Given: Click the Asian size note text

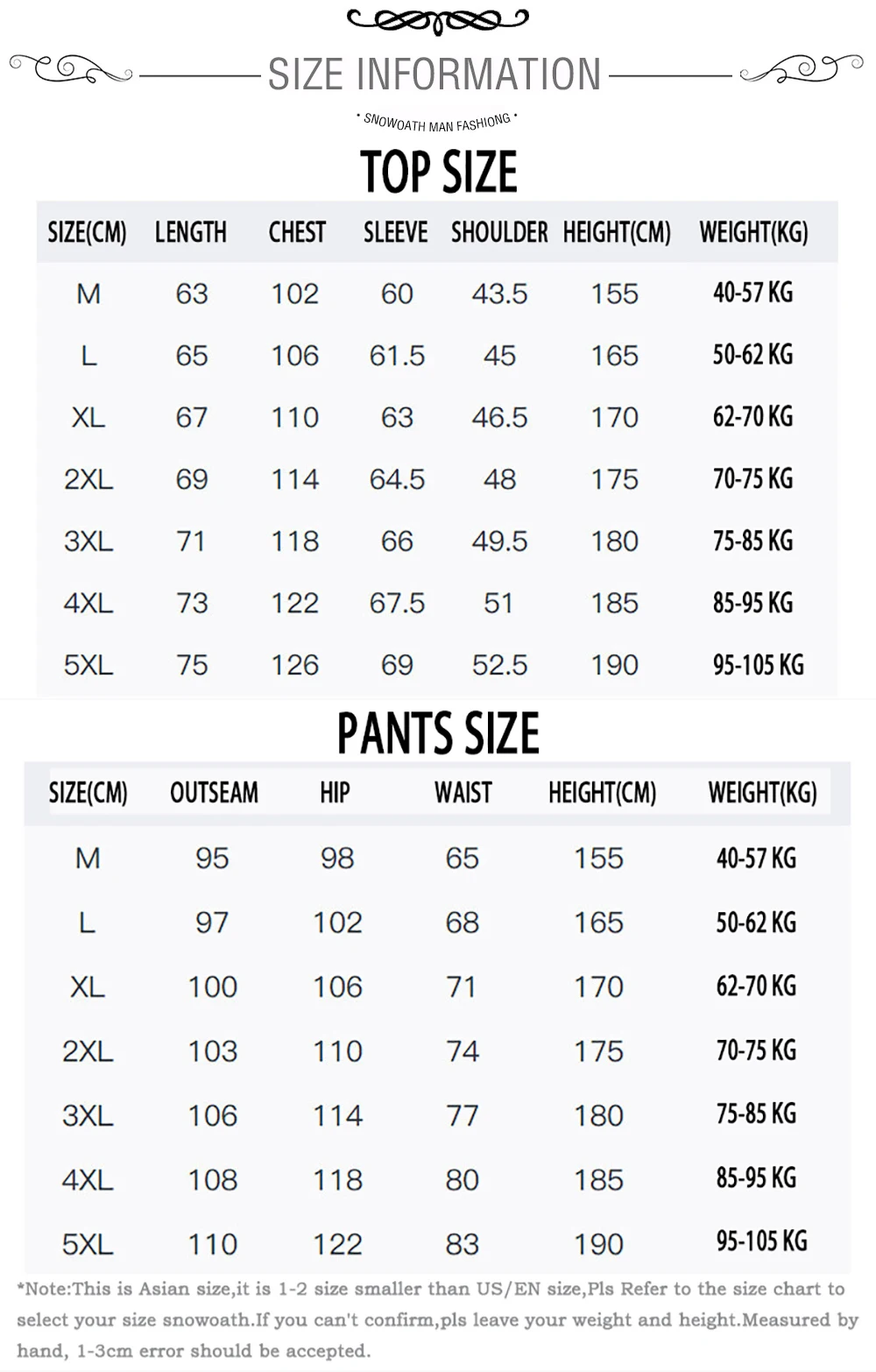Looking at the screenshot, I should pos(437,1319).
